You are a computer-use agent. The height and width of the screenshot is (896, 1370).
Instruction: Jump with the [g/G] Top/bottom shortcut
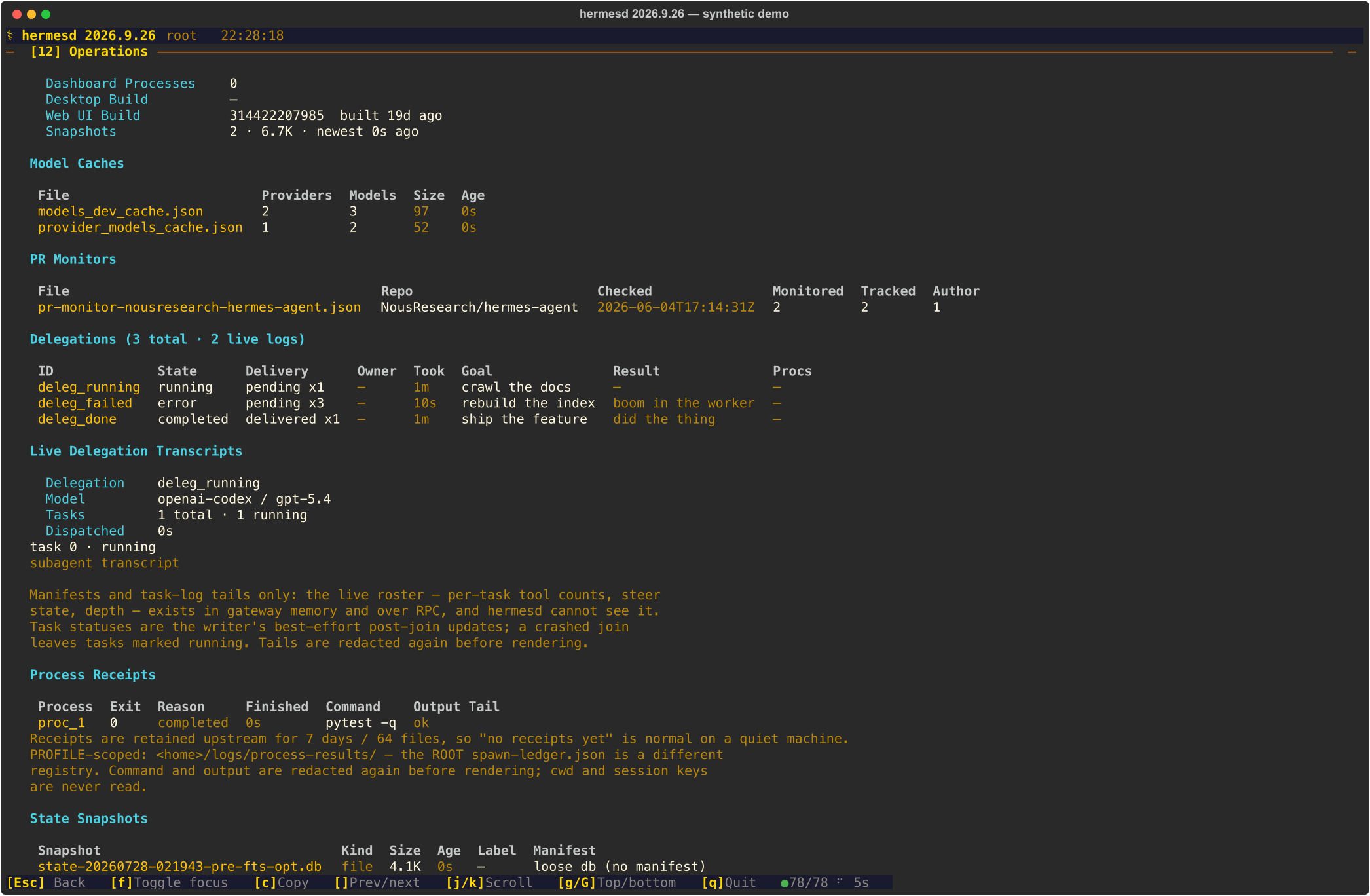617,882
